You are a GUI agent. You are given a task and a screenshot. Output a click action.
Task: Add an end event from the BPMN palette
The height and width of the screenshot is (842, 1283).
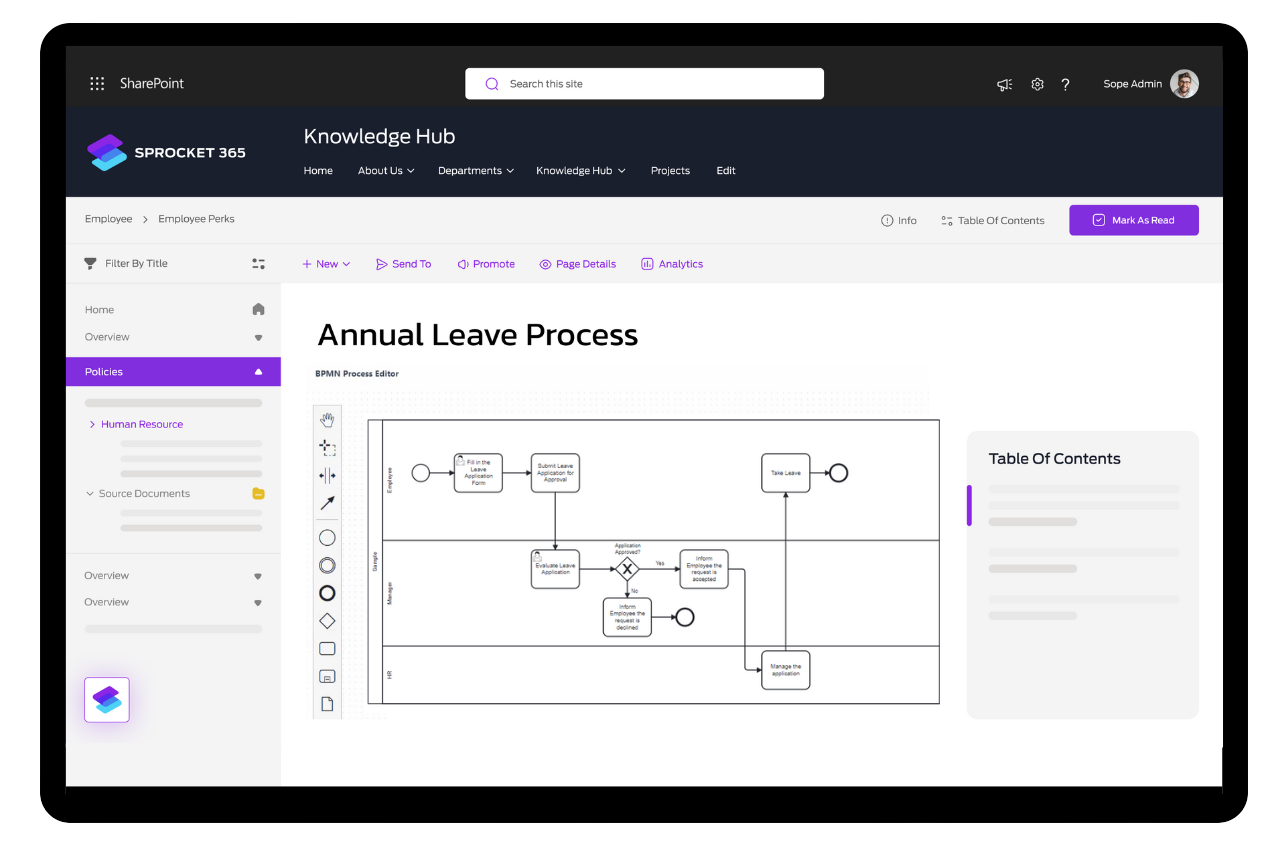pyautogui.click(x=327, y=592)
